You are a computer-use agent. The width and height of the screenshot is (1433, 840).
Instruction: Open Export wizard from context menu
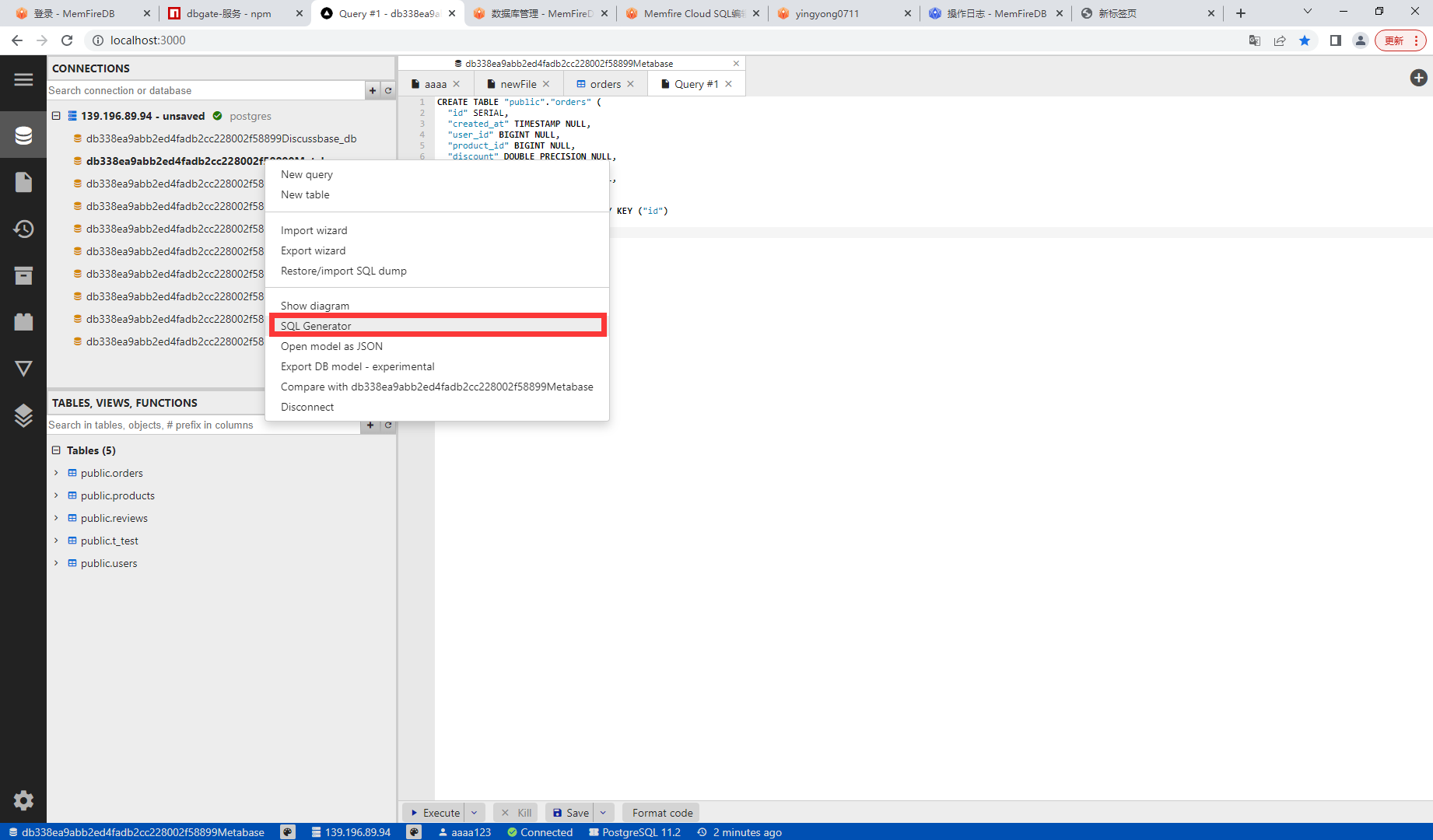point(437,250)
